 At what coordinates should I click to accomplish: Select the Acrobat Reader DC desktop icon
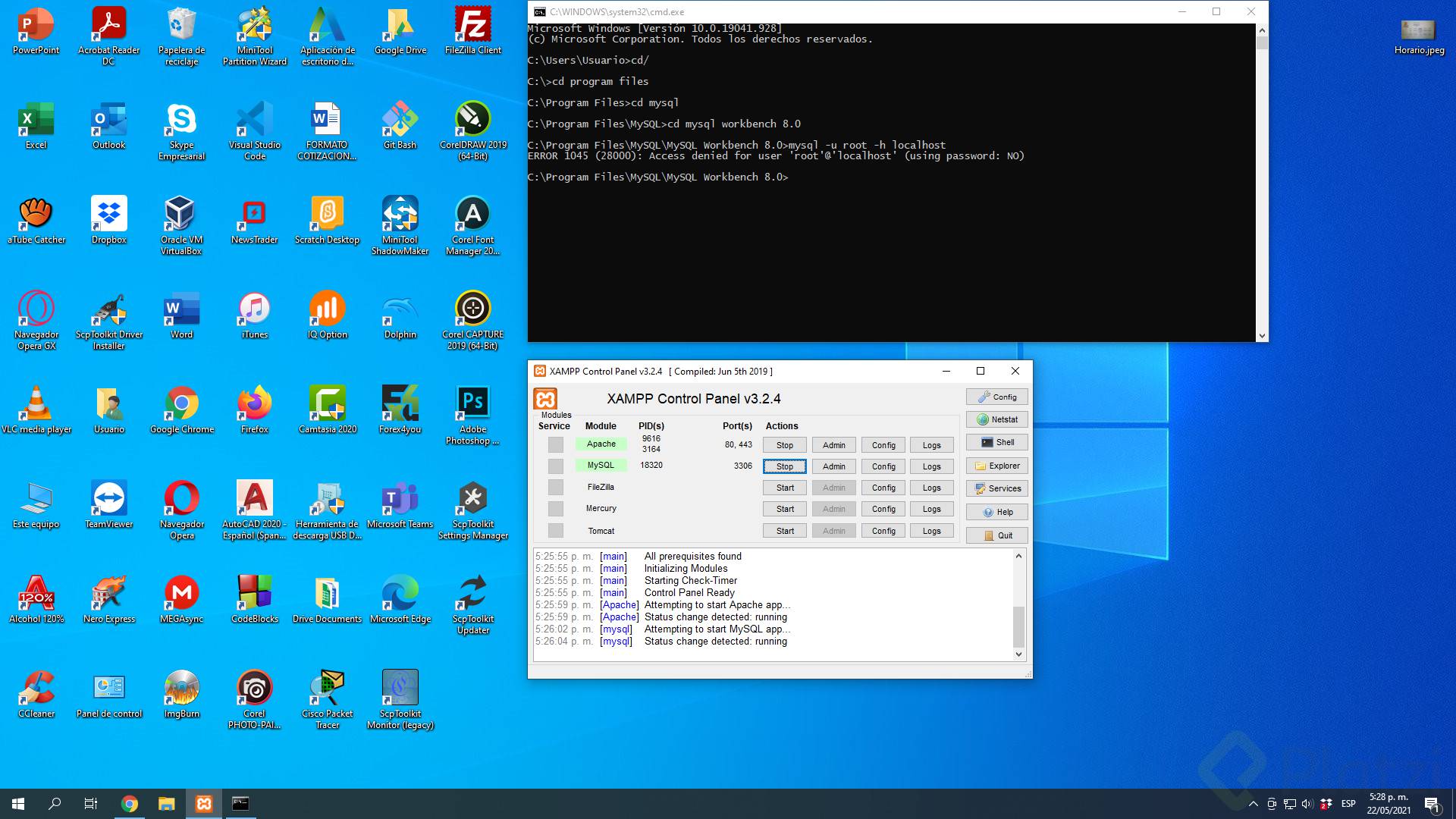pyautogui.click(x=108, y=36)
